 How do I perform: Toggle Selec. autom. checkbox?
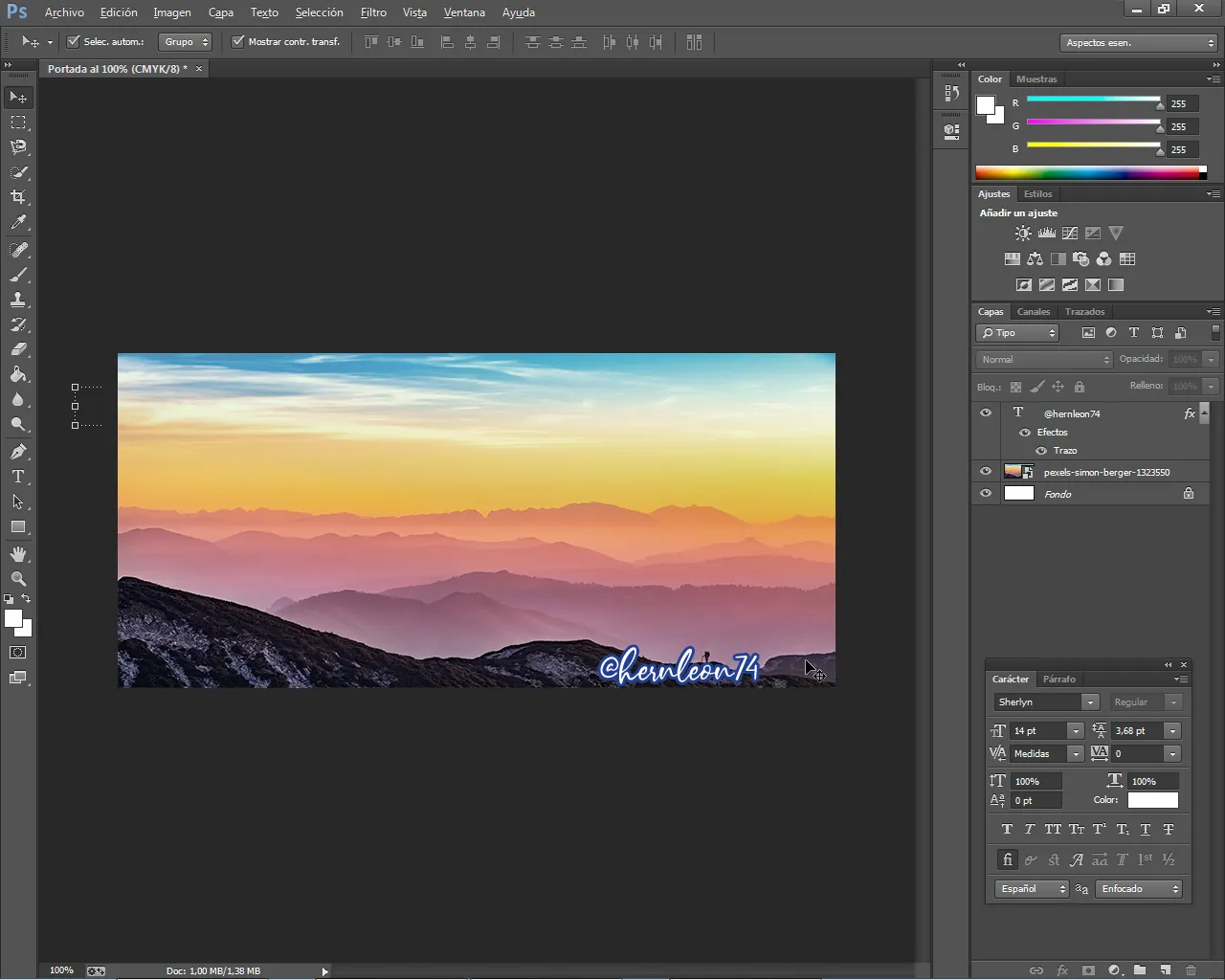point(73,42)
